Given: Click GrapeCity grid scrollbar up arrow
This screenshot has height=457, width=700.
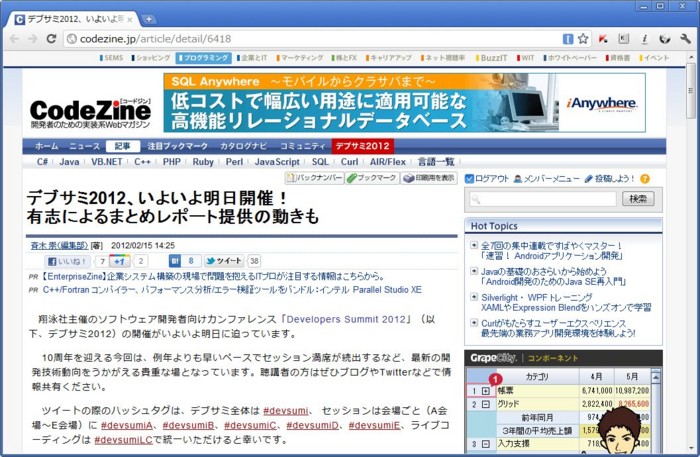Looking at the screenshot, I should [655, 378].
